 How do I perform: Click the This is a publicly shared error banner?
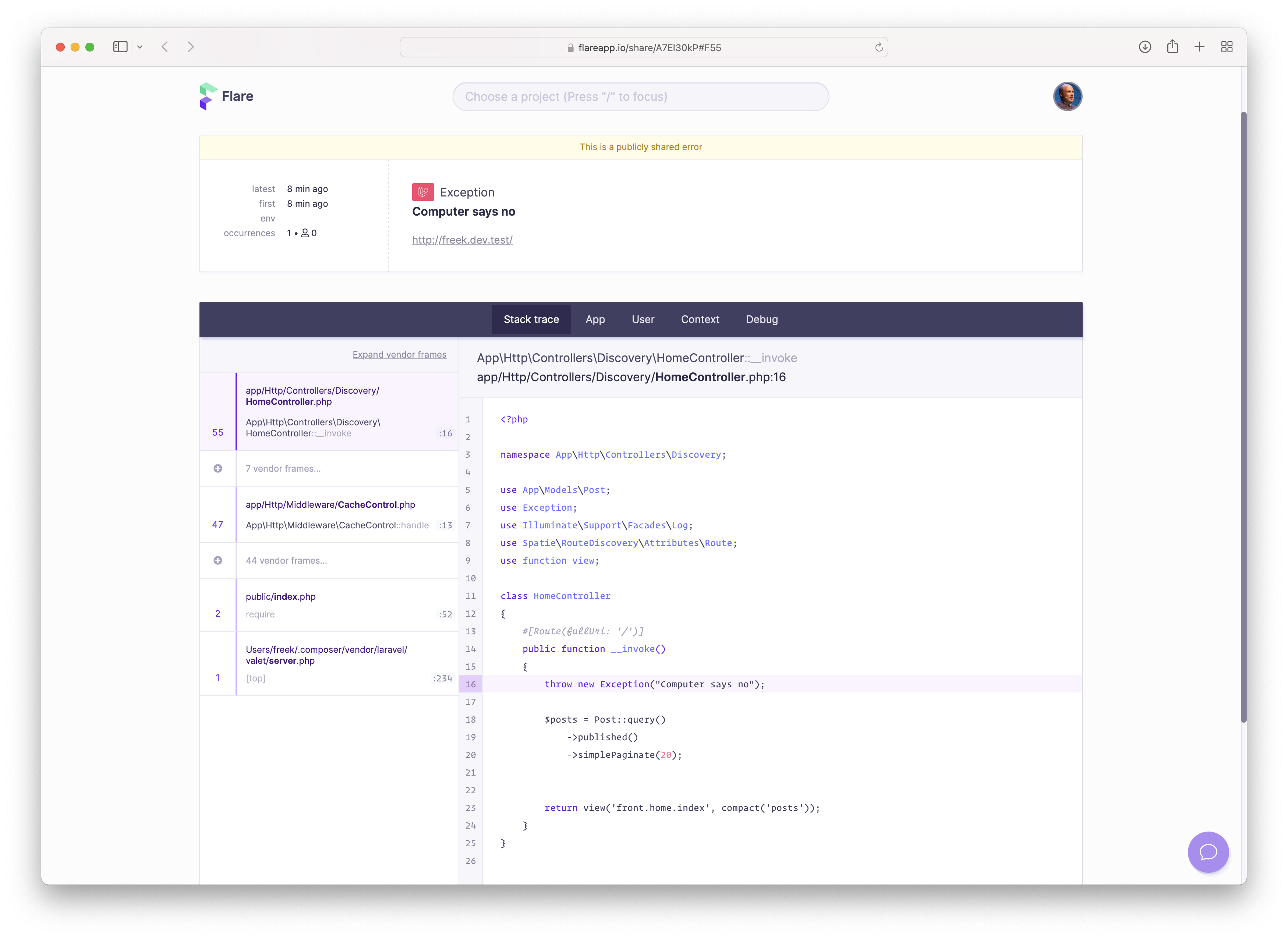point(641,147)
